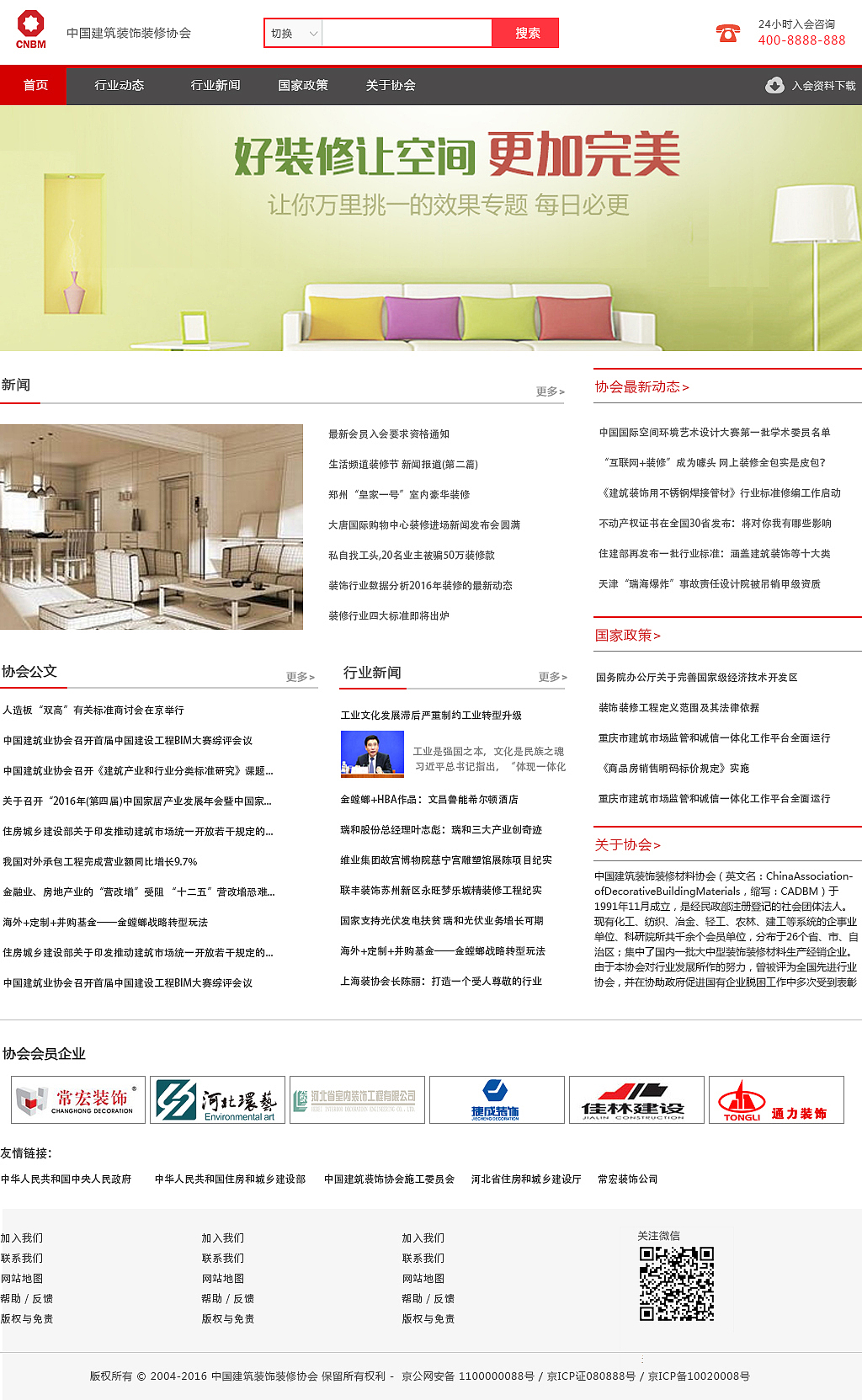
Task: Select 行业动态 in the navigation bar
Action: 119,85
